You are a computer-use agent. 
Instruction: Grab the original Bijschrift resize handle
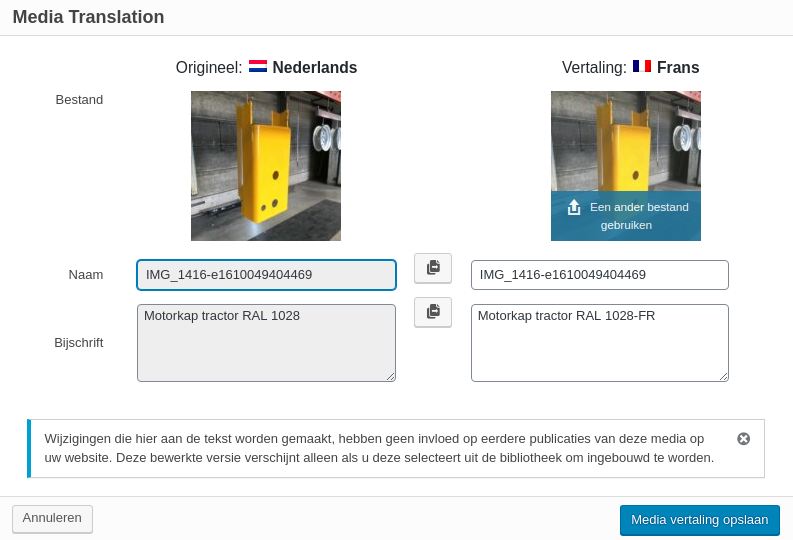pyautogui.click(x=390, y=376)
